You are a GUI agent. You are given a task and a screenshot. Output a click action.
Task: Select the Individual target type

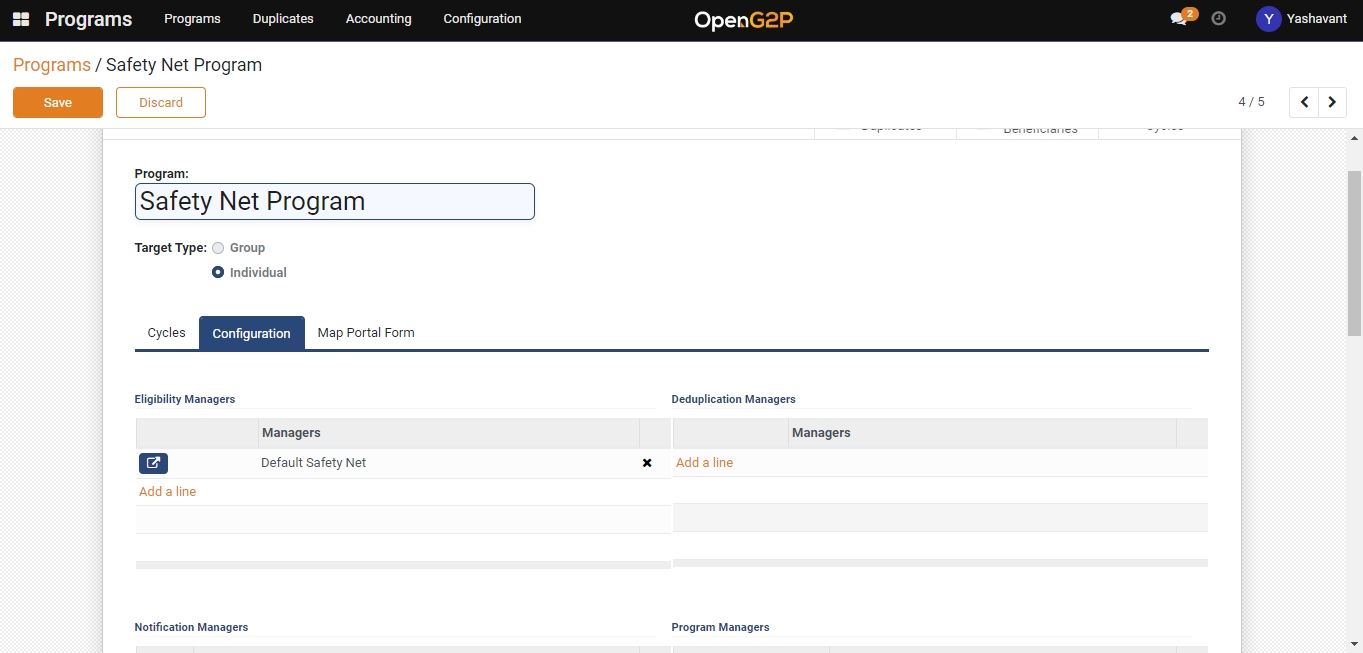[x=218, y=272]
